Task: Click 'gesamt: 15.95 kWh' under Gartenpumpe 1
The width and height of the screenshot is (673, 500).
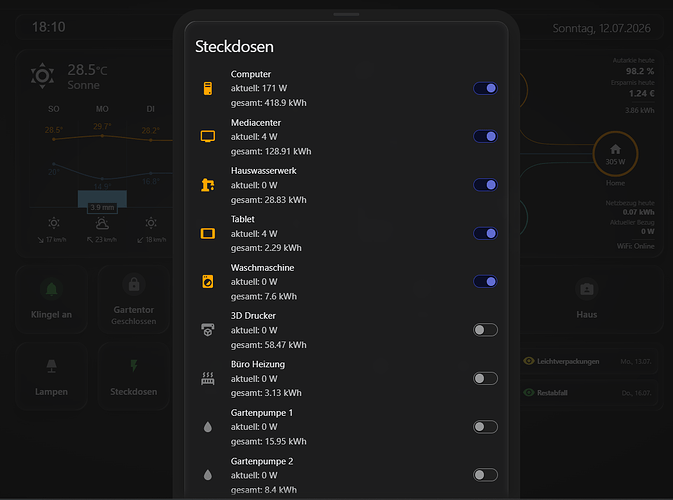Action: pyautogui.click(x=269, y=442)
